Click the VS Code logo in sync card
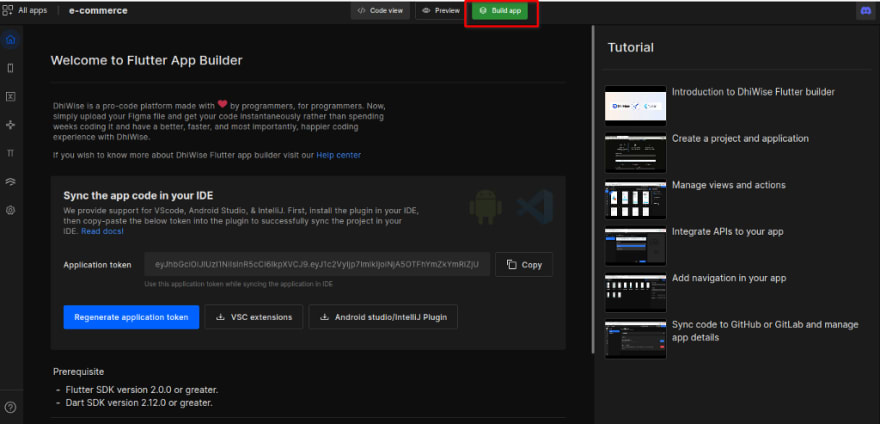The height and width of the screenshot is (424, 880). [535, 207]
